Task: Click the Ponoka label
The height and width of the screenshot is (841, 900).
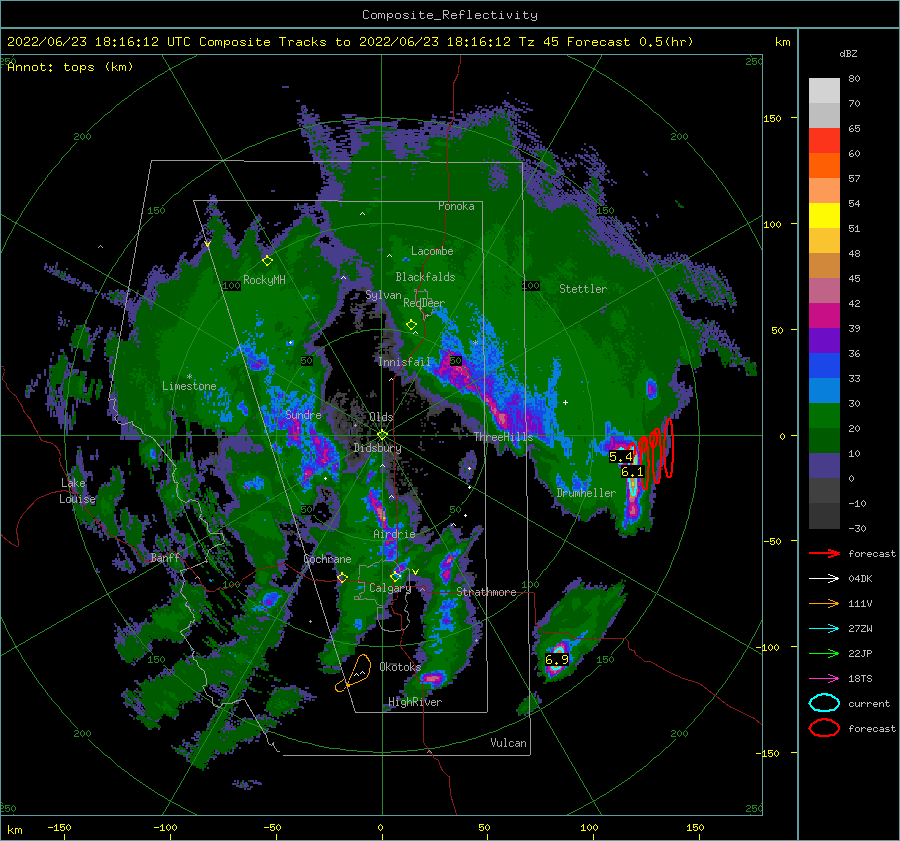Action: pos(456,206)
